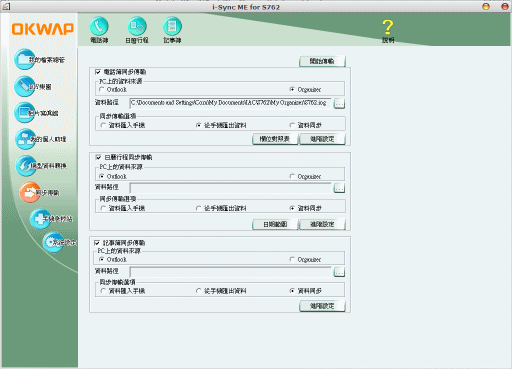Open the Phonebook field mapping table button
The image size is (512, 369).
pyautogui.click(x=275, y=139)
